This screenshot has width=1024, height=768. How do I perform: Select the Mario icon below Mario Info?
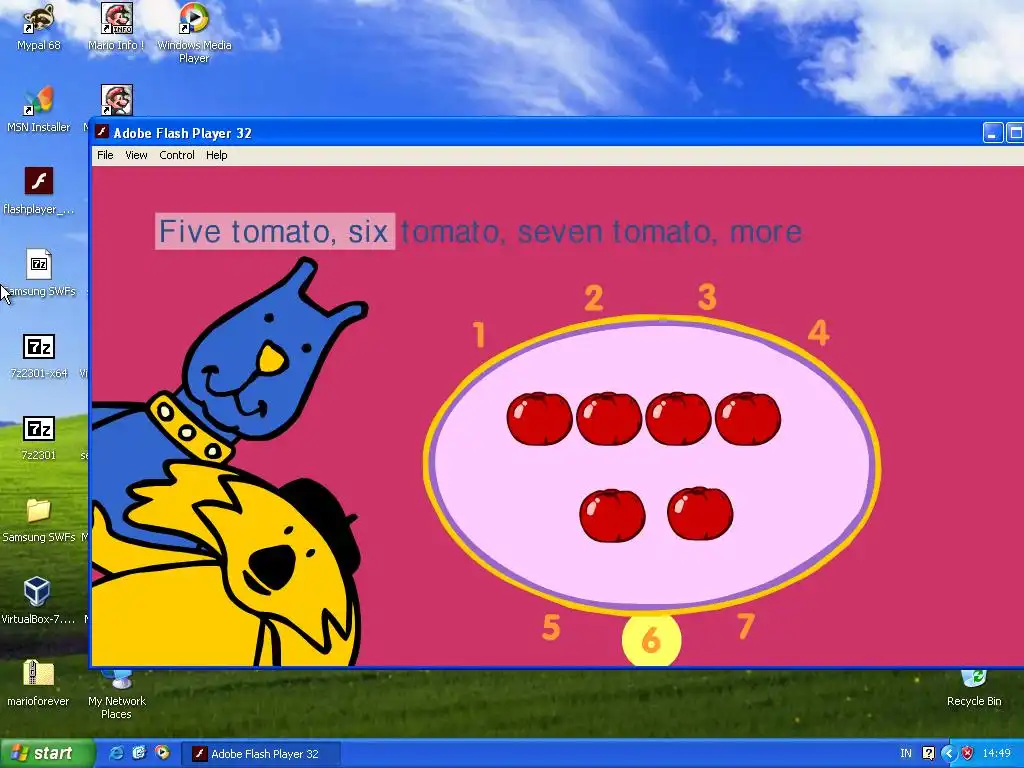[117, 100]
